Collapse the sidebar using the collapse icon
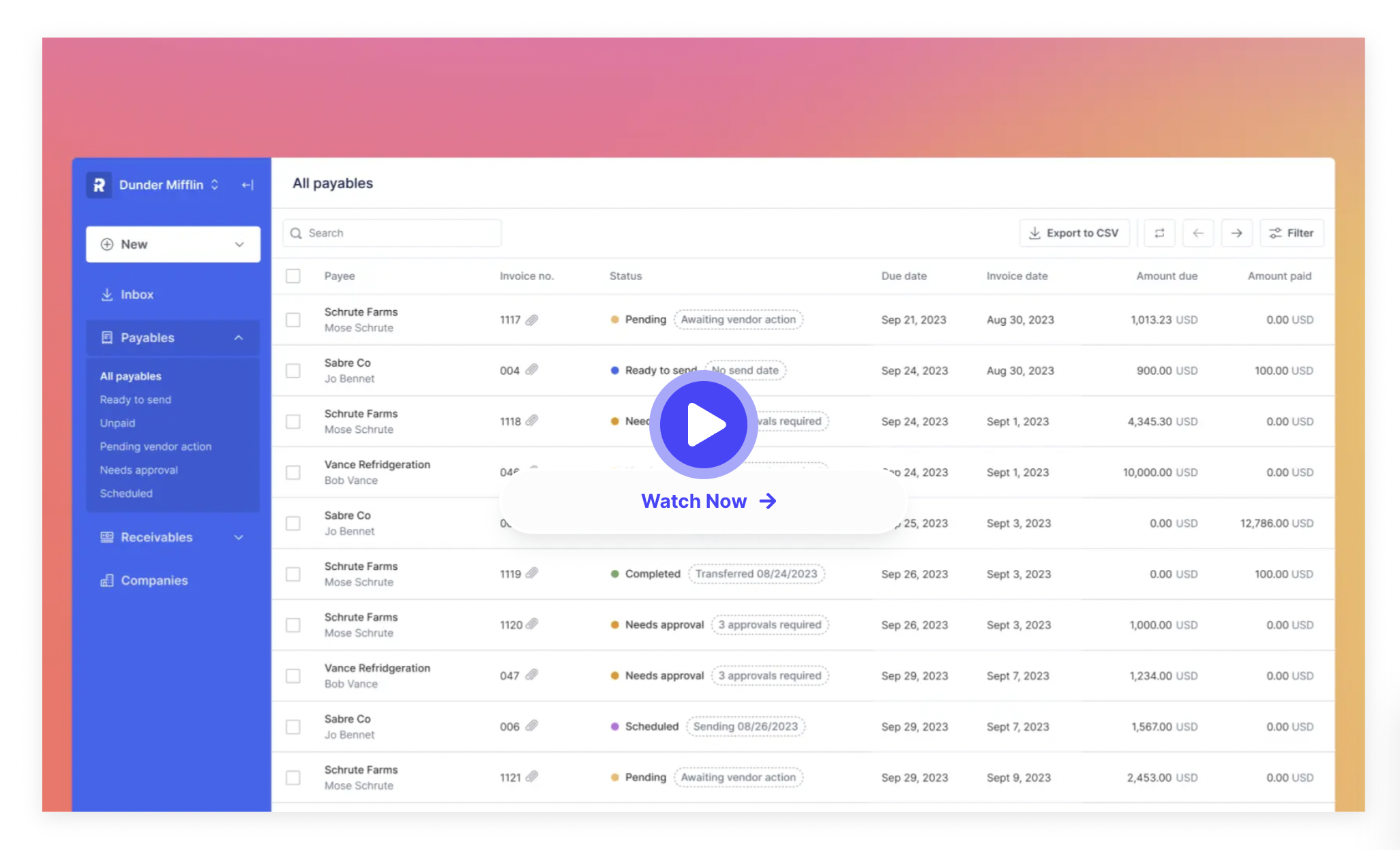1400x850 pixels. 248,184
